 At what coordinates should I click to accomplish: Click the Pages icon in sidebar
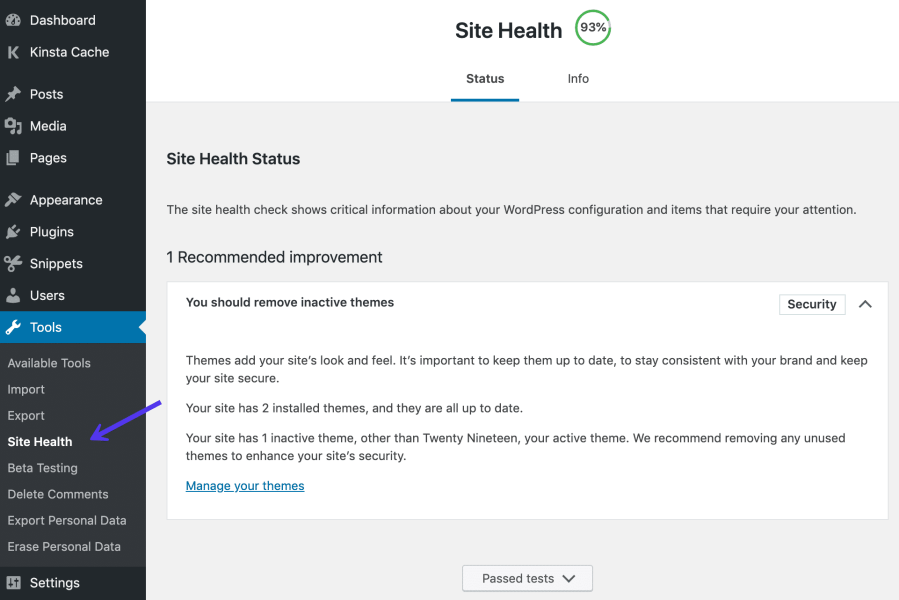(x=13, y=158)
